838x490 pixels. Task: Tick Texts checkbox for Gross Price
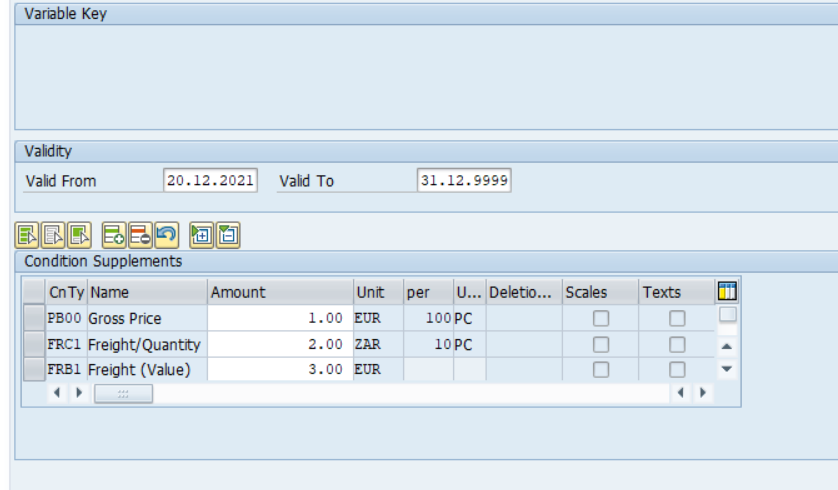point(677,318)
